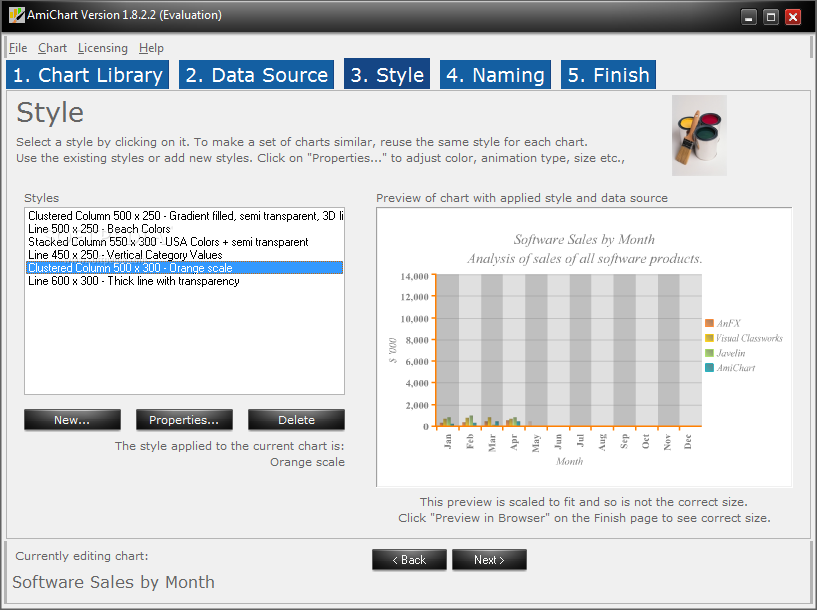Go to the 4. Naming step
This screenshot has height=610, width=817.
(495, 75)
